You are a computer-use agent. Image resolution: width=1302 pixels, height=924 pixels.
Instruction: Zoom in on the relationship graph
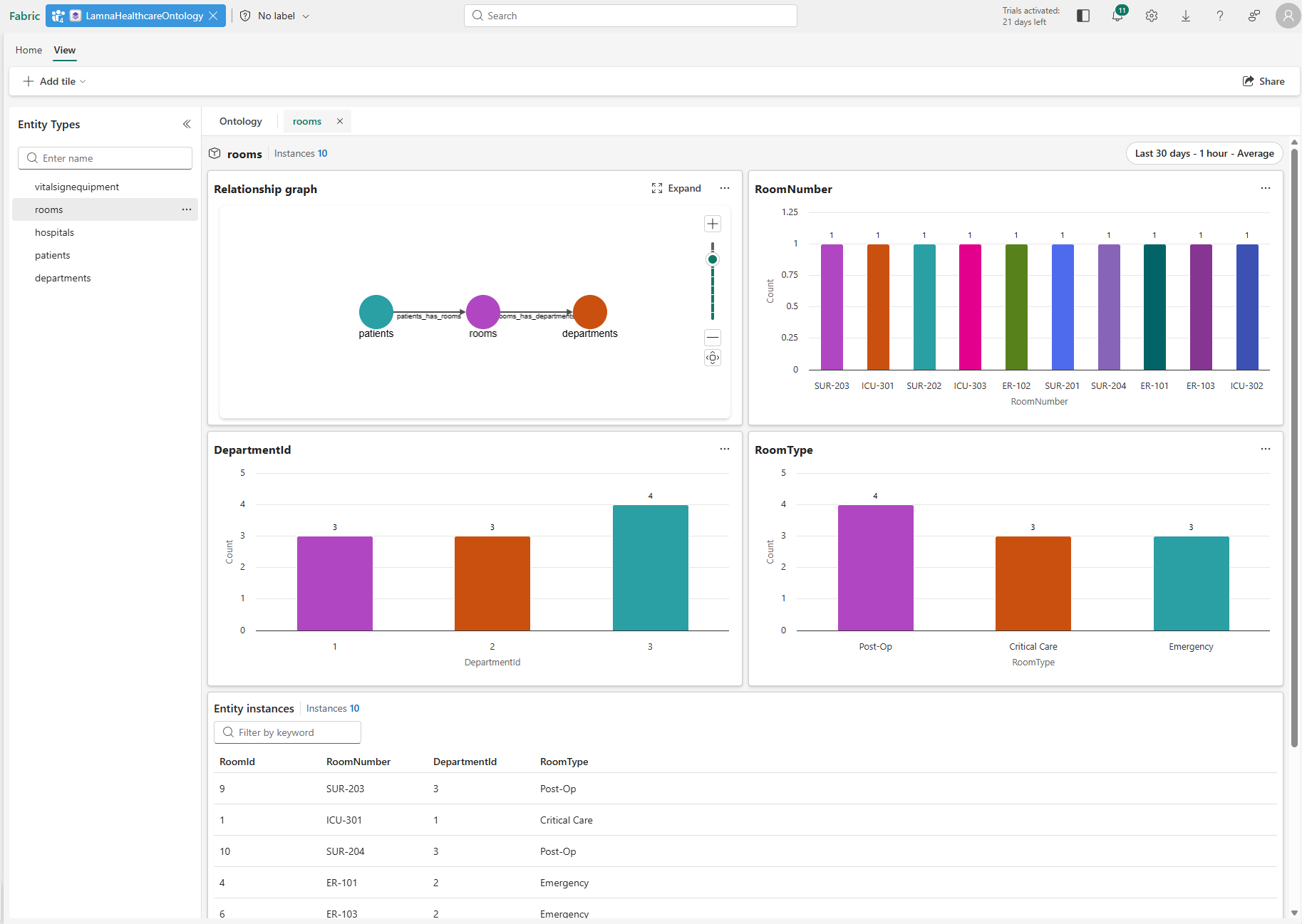point(712,223)
